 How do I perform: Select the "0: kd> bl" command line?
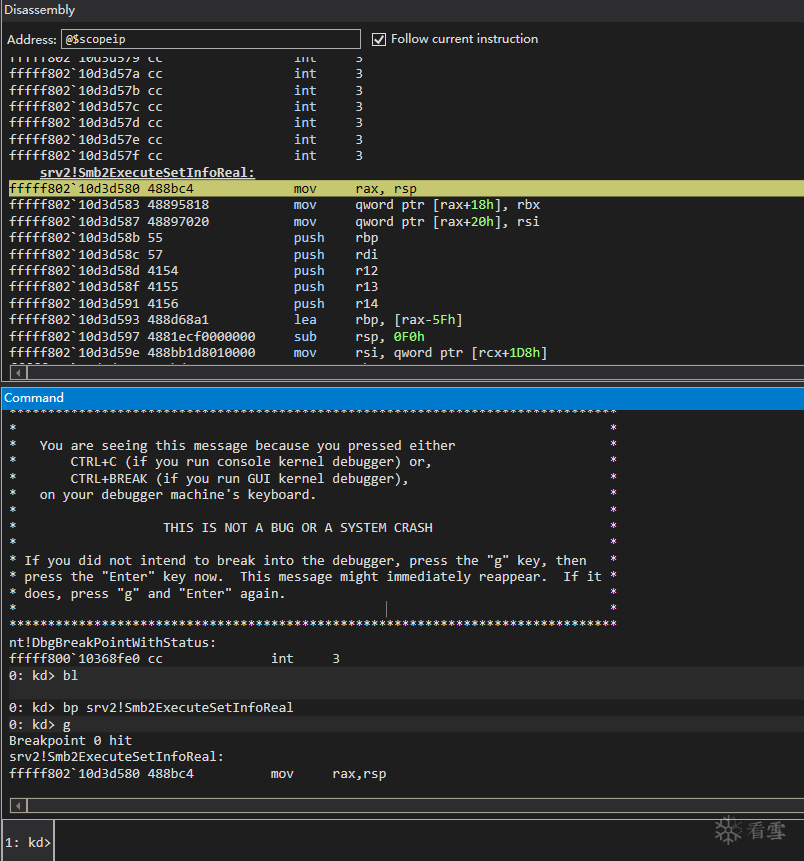[x=43, y=675]
